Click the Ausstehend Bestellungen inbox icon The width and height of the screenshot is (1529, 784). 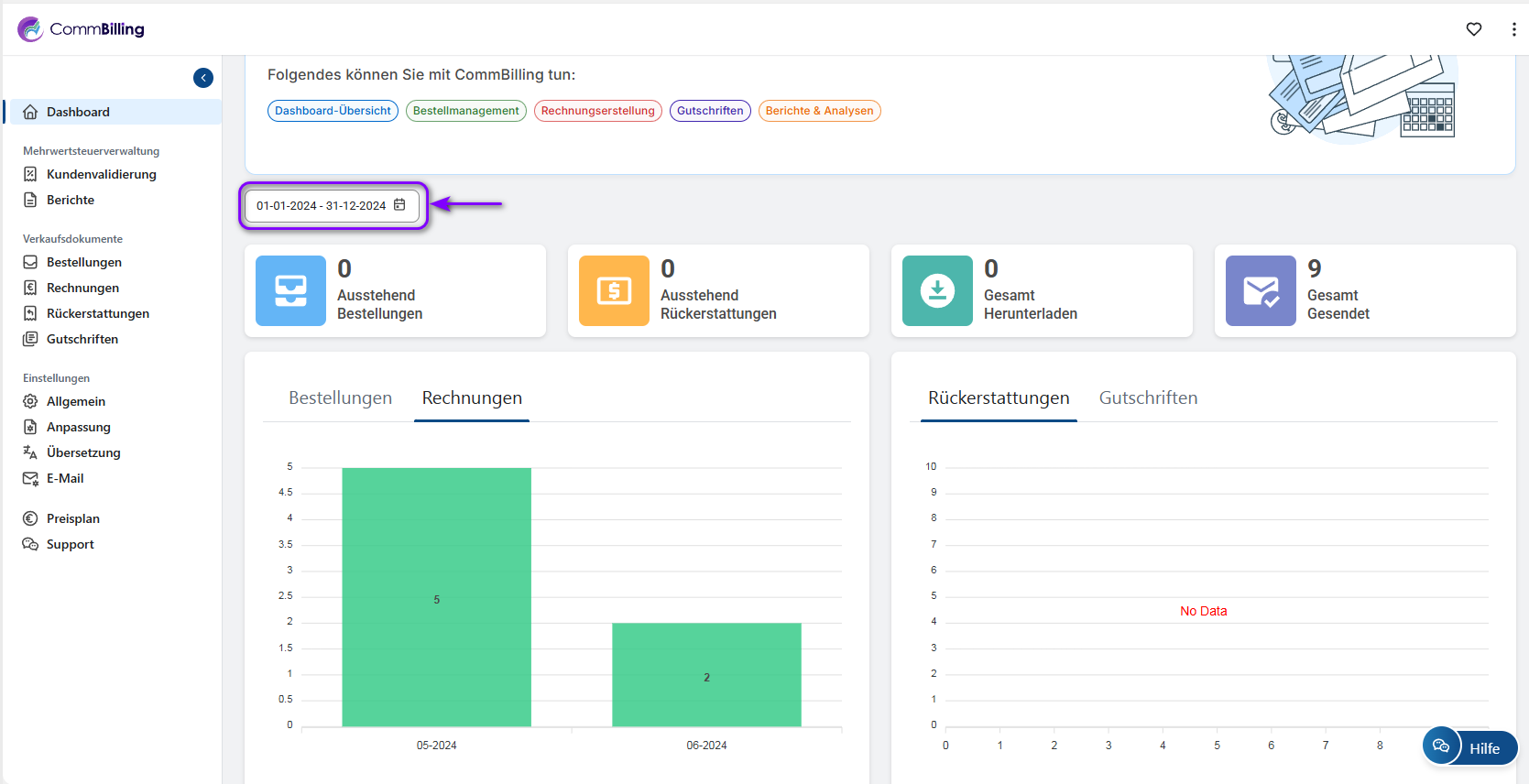tap(290, 291)
